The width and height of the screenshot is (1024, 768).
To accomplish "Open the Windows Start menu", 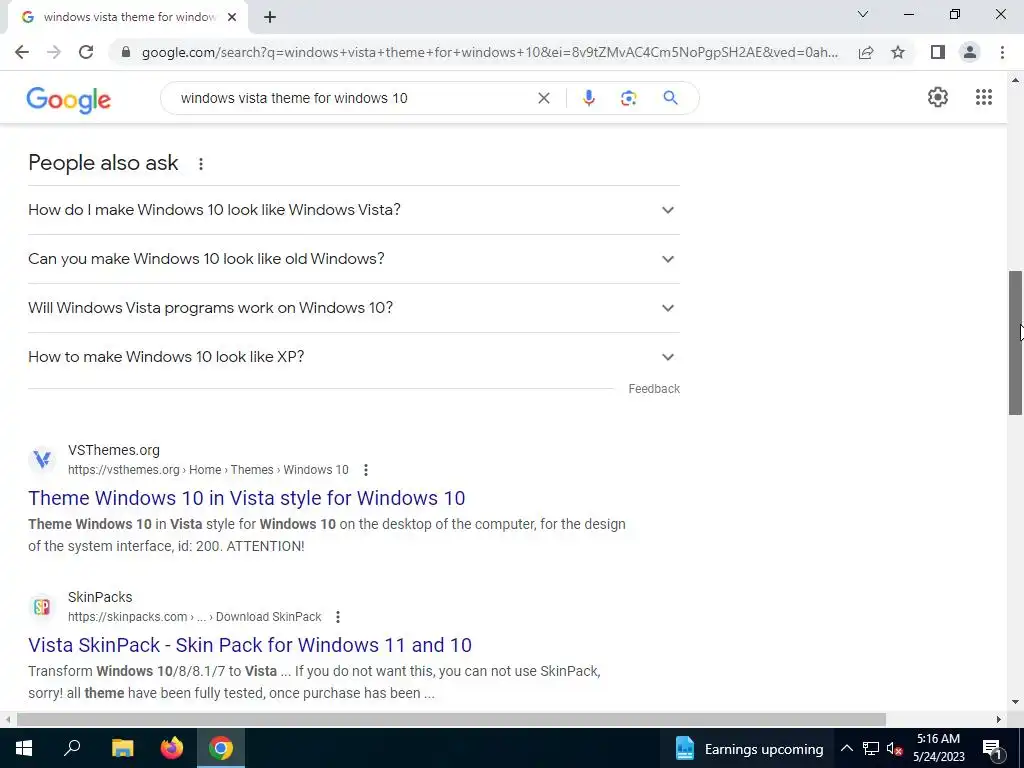I will click(24, 748).
